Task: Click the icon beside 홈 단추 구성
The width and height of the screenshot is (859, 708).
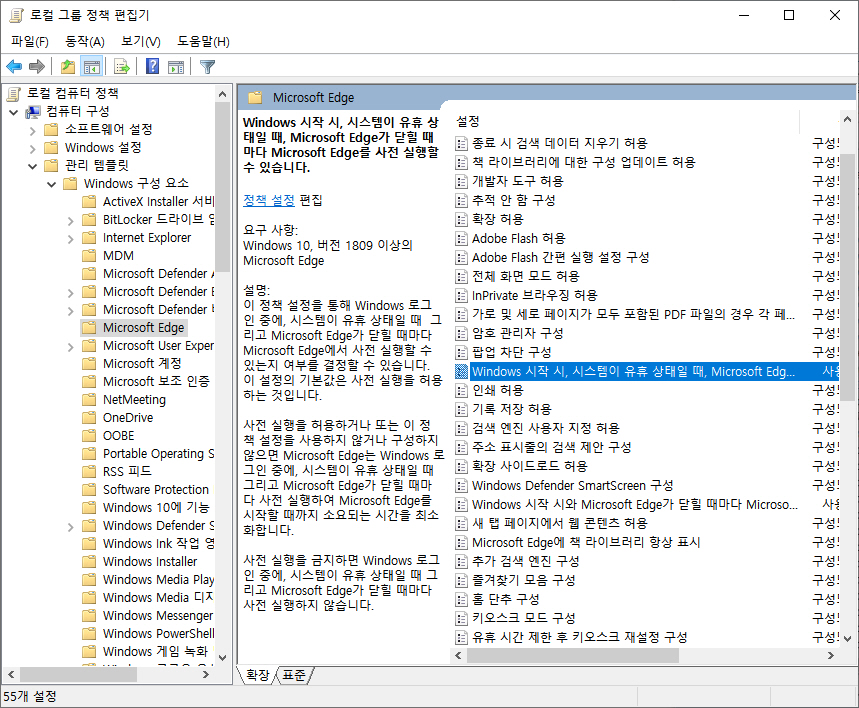Action: tap(461, 599)
